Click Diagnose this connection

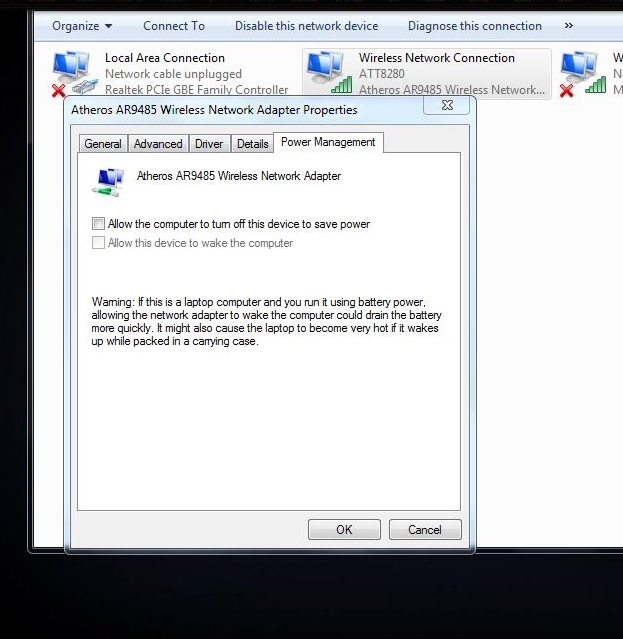475,26
